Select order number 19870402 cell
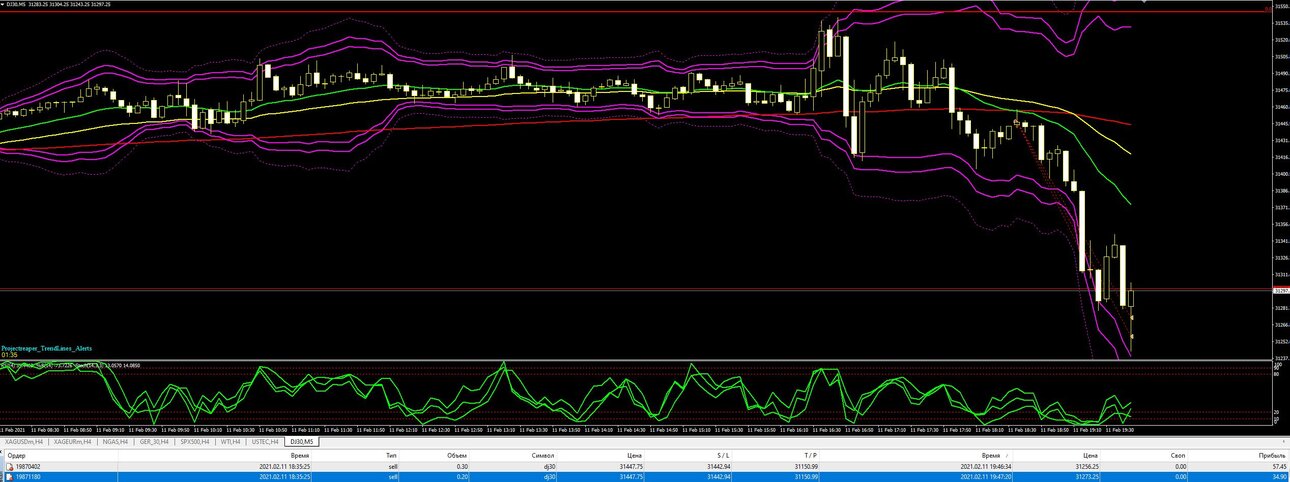The image size is (1290, 482). 27,466
